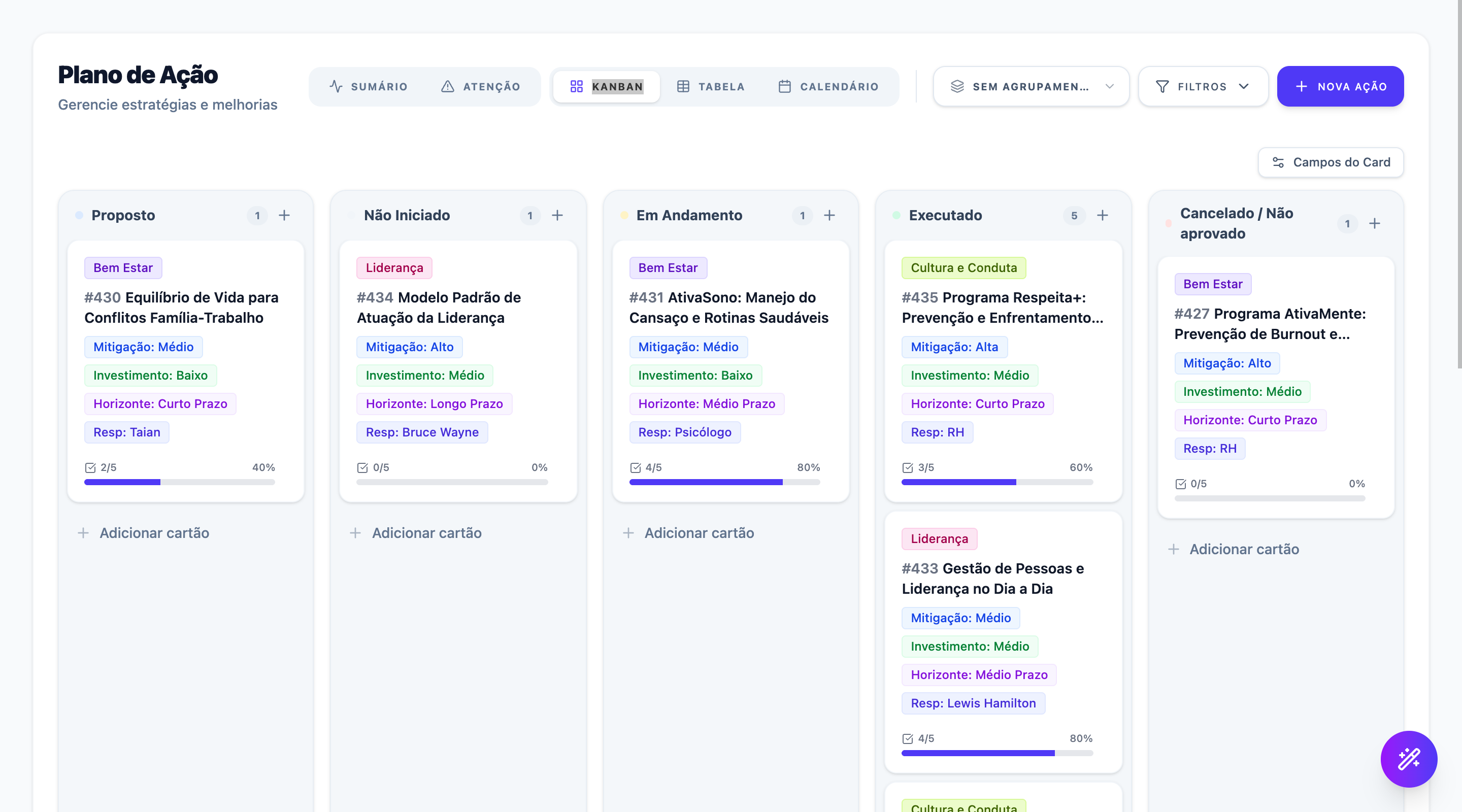1462x812 pixels.
Task: Click the plus icon on the Executado column
Action: tap(1103, 215)
